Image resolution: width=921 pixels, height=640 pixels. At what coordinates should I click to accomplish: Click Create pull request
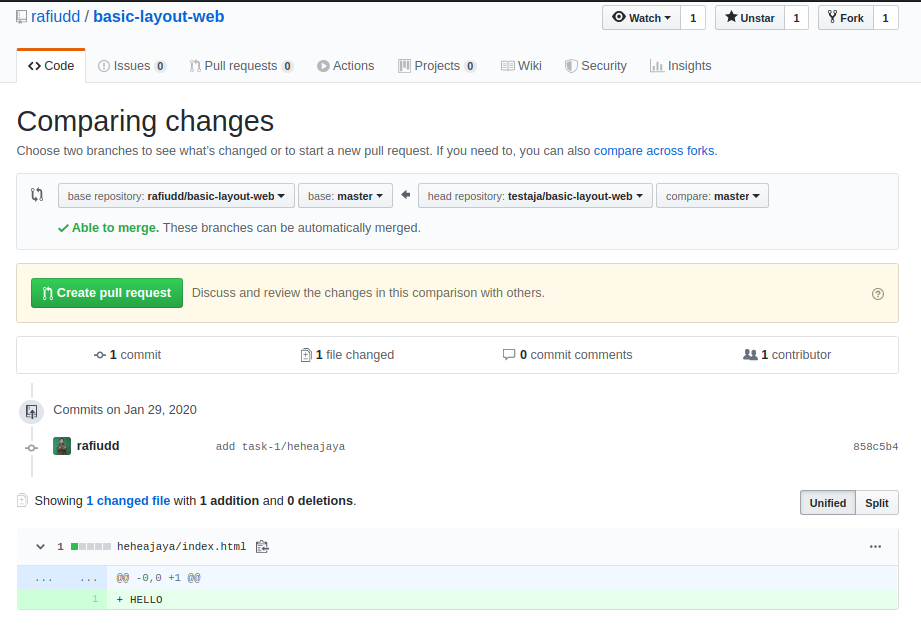(x=107, y=292)
